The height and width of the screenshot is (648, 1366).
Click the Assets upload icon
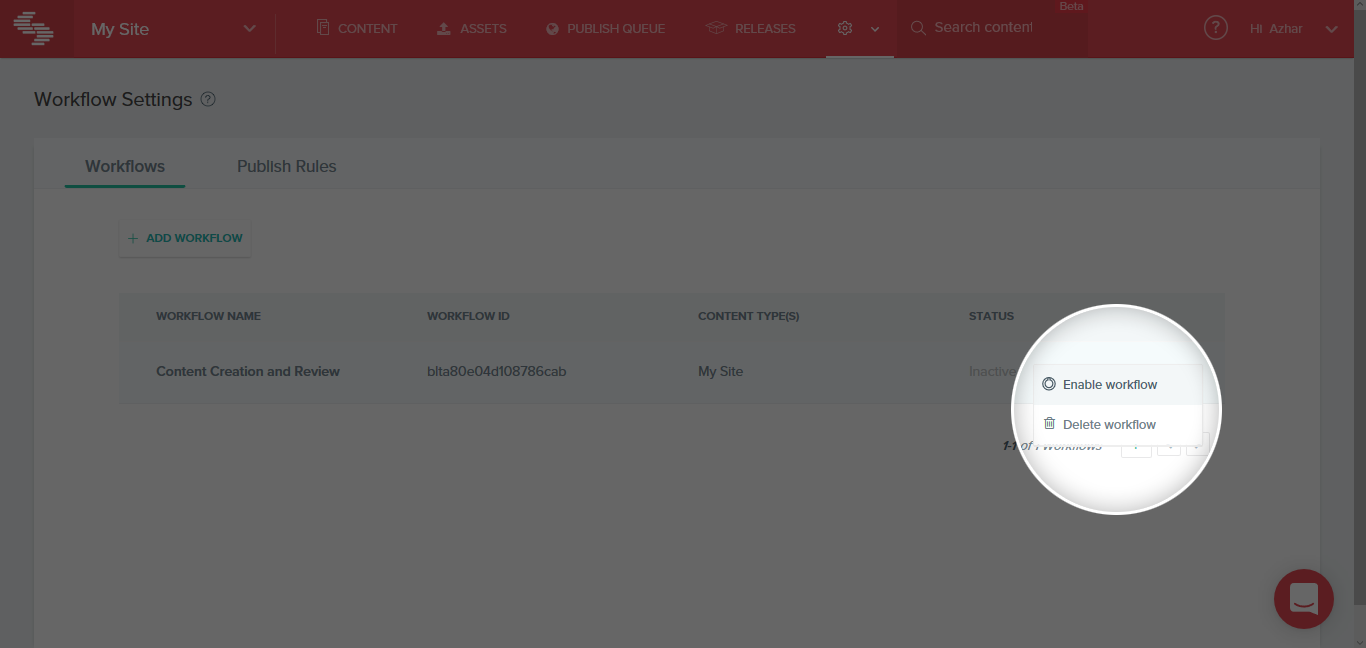pyautogui.click(x=444, y=28)
